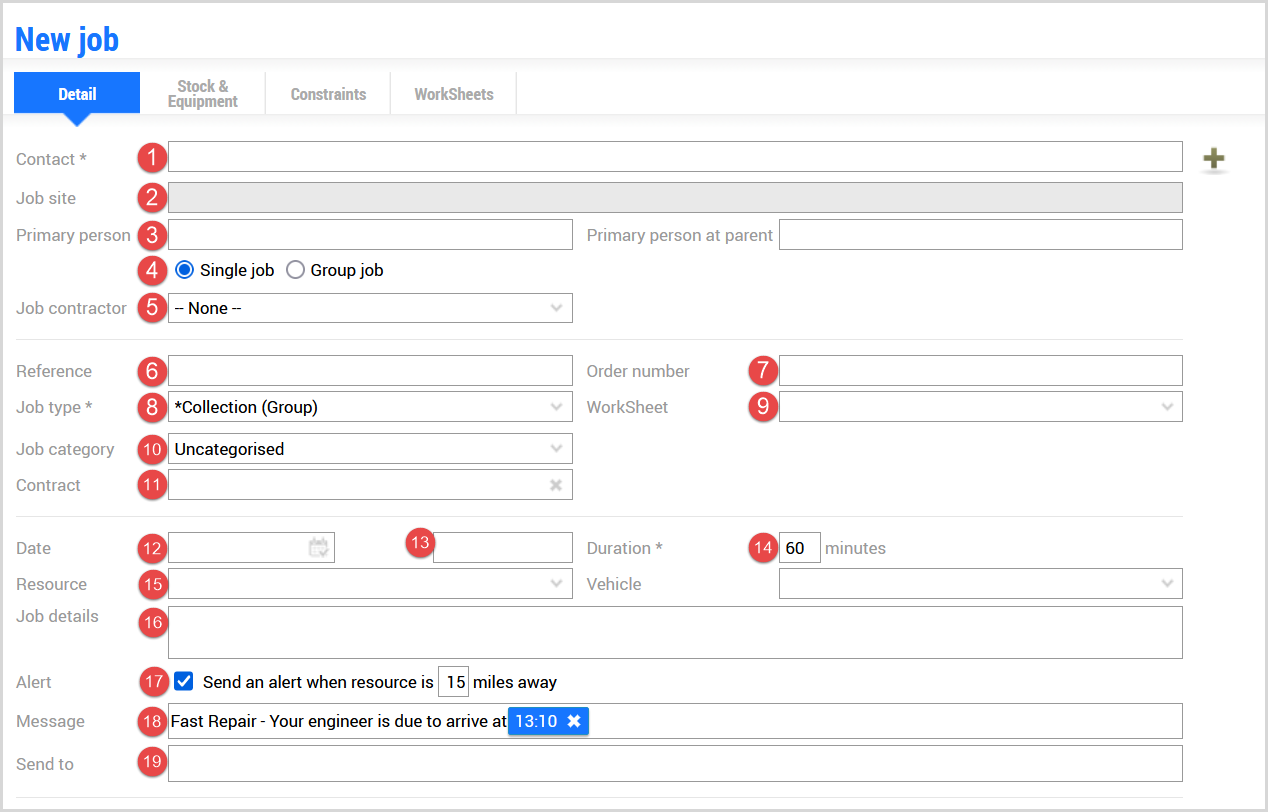1268x812 pixels.
Task: Click the time field next to Date
Action: (x=502, y=548)
